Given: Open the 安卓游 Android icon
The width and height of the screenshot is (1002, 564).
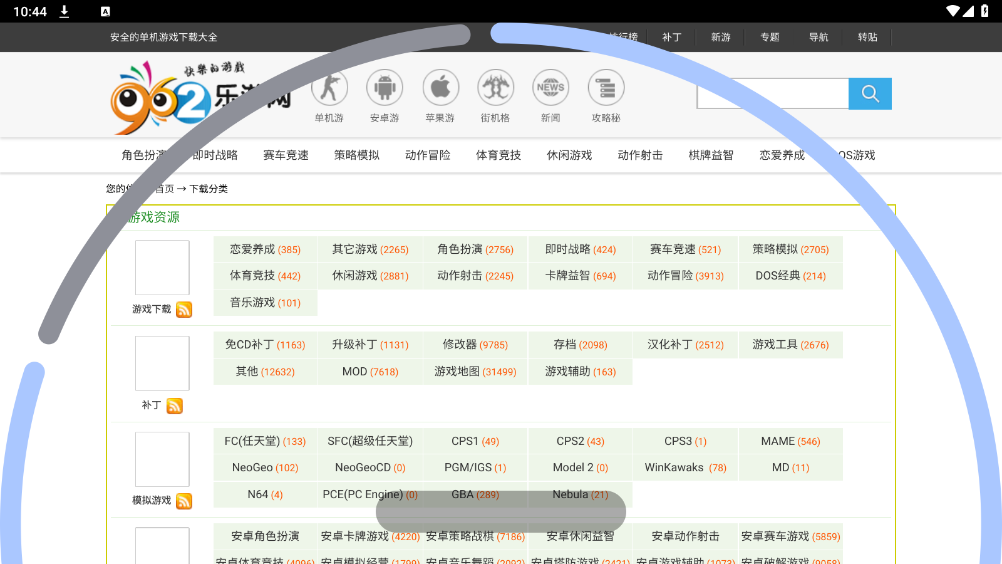Looking at the screenshot, I should tap(385, 88).
